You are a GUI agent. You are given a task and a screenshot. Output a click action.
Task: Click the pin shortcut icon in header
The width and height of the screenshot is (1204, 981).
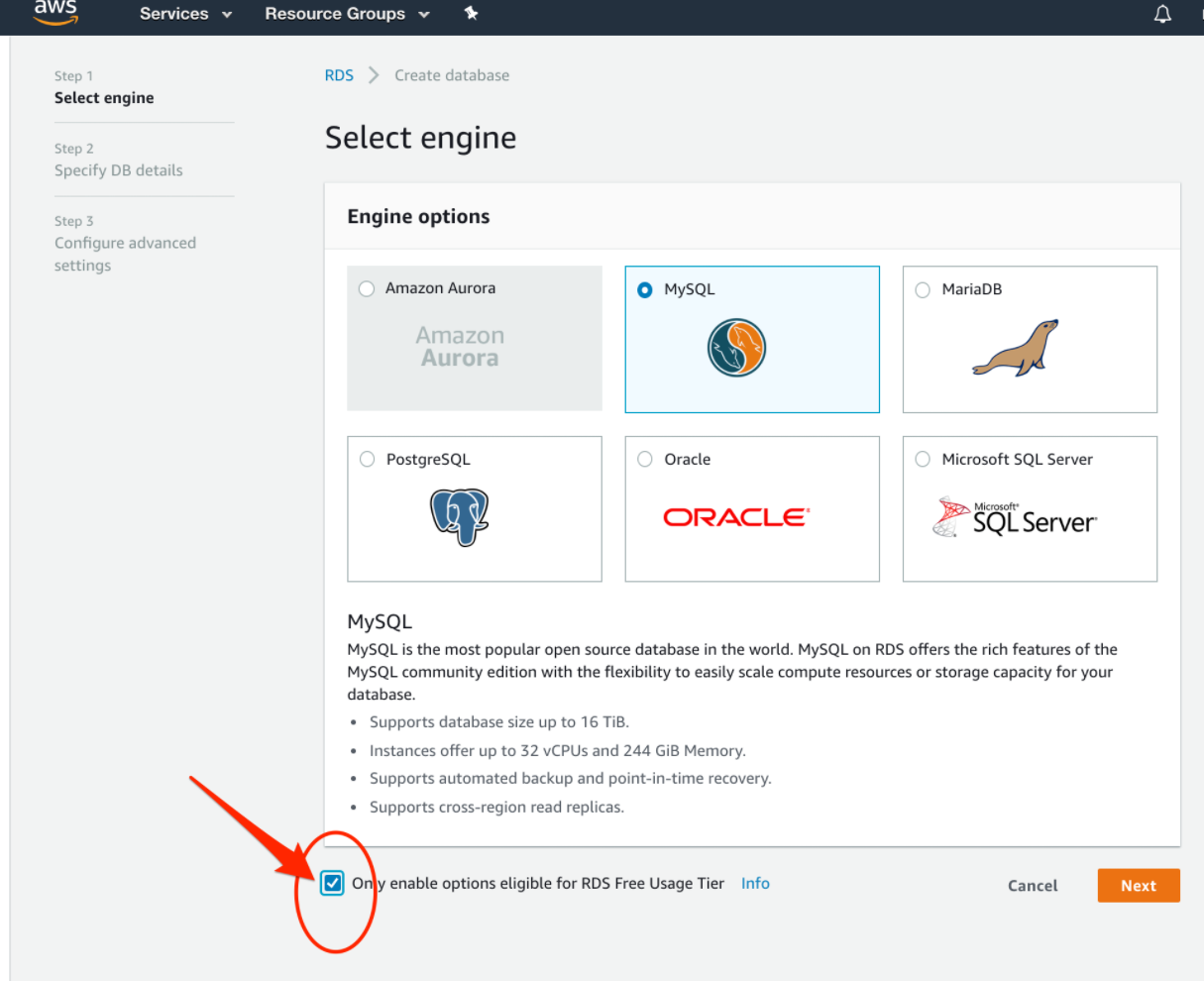click(471, 14)
